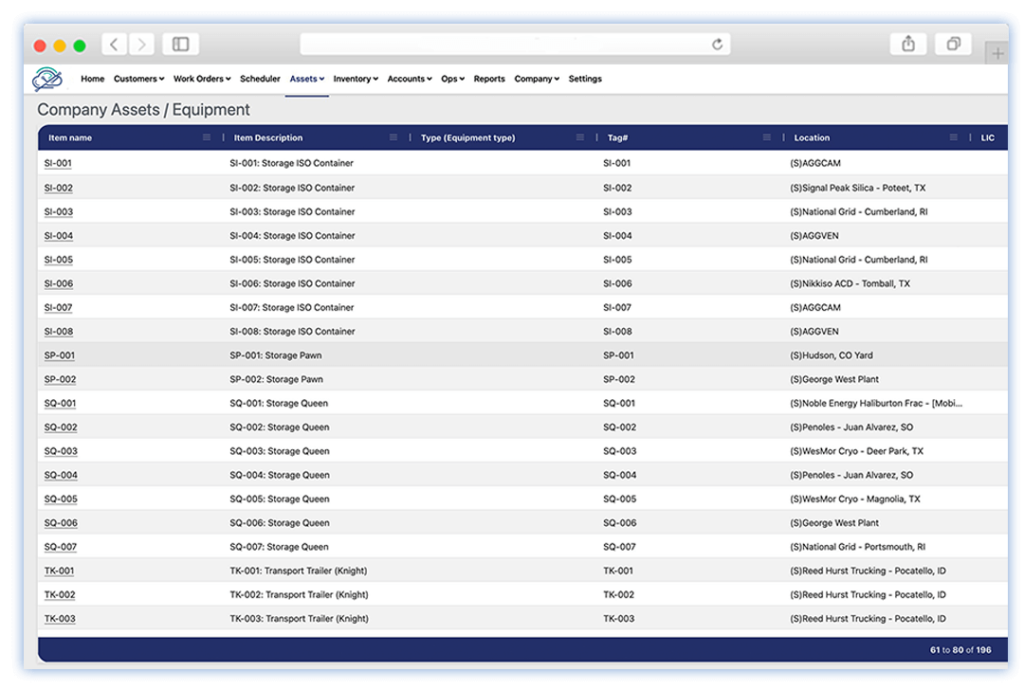Click the filter icon on Location column
Screen dimensions: 1024x690
tap(952, 137)
